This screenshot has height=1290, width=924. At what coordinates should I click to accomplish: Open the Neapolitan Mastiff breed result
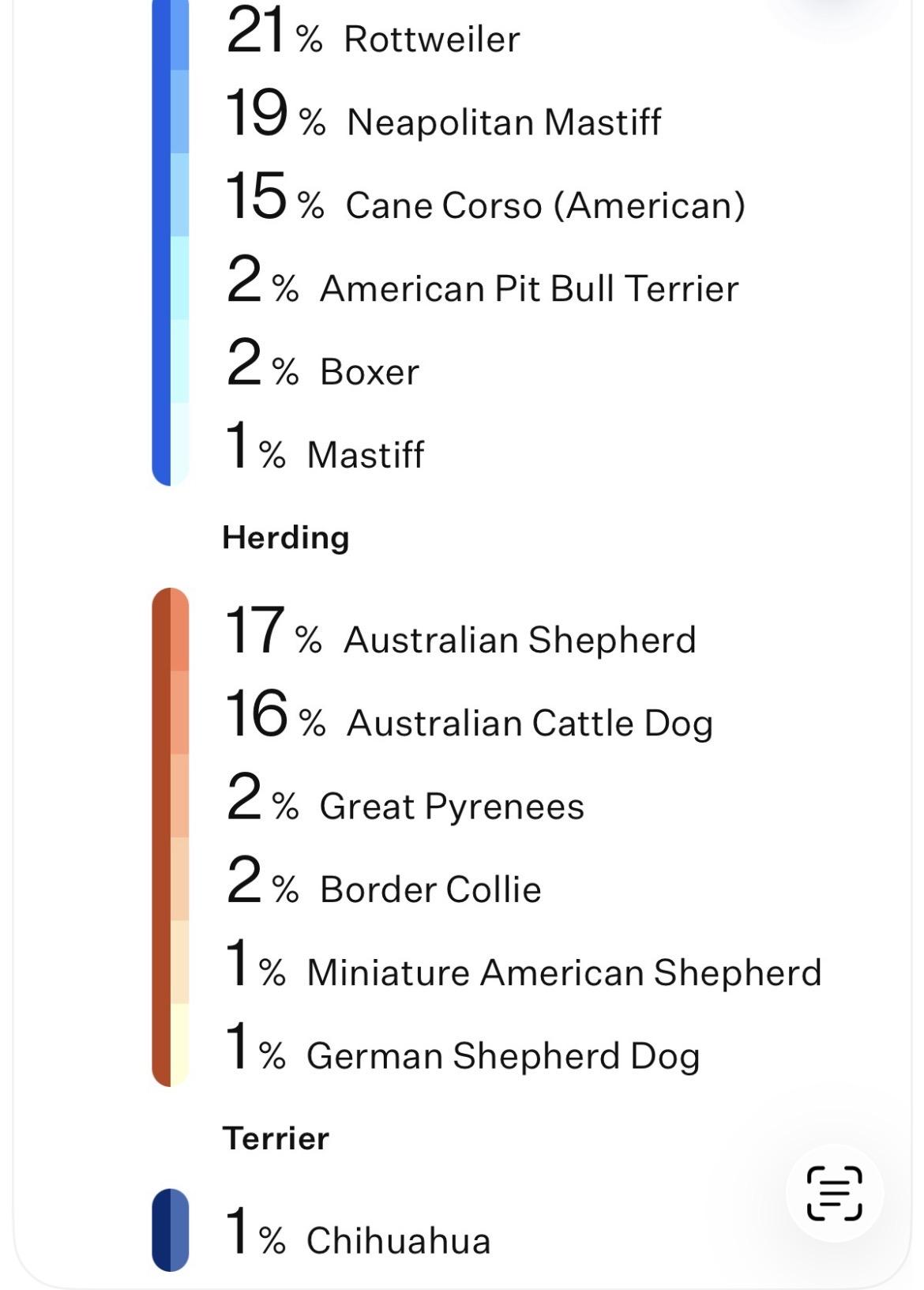pos(503,122)
